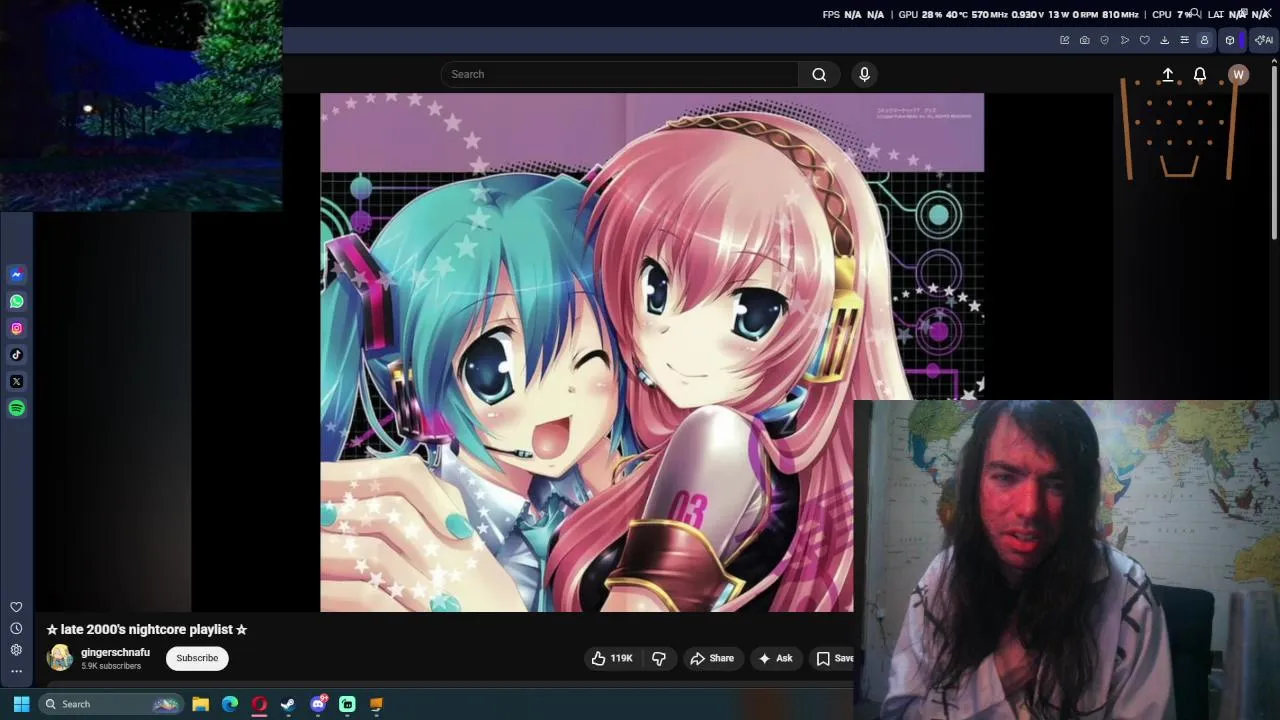
Task: Open File Explorer from the taskbar
Action: pyautogui.click(x=200, y=704)
